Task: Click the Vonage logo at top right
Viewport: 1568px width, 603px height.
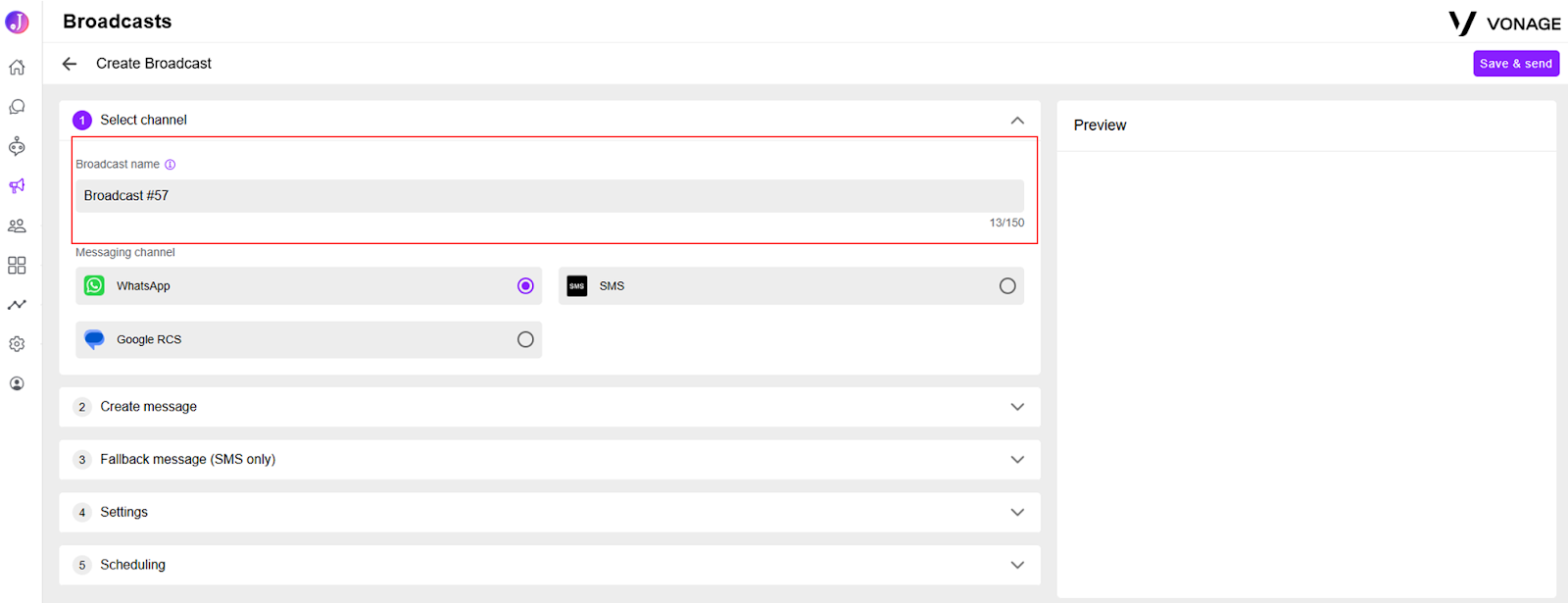Action: [x=1504, y=24]
